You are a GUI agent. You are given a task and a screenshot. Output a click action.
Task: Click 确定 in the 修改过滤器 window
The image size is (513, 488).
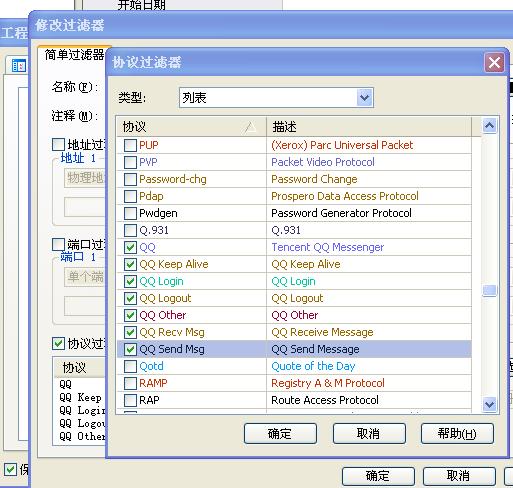[x=378, y=476]
